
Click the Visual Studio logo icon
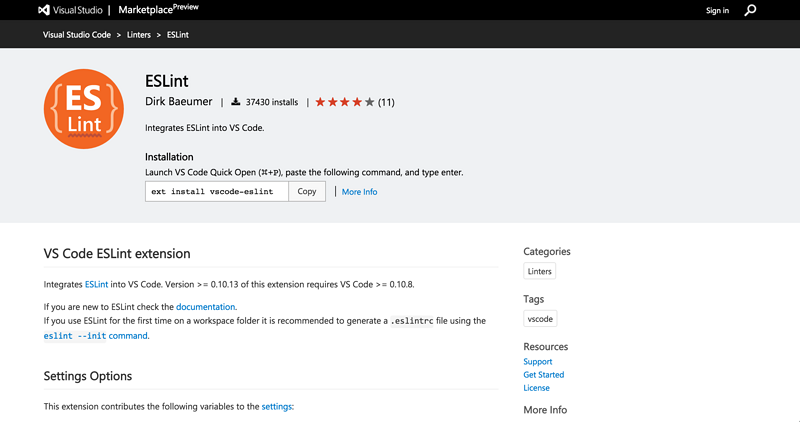(45, 10)
